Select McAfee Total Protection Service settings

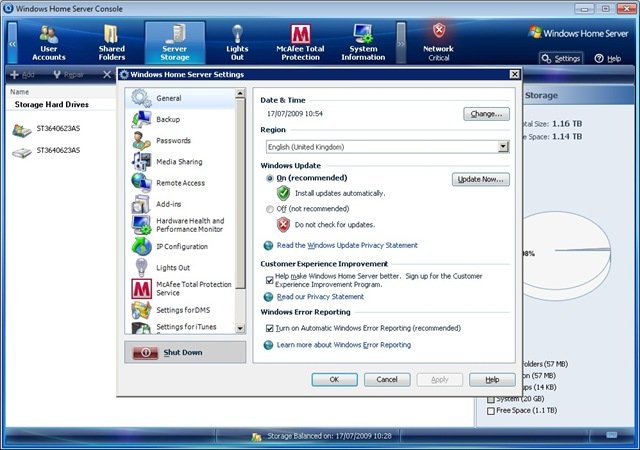[x=180, y=289]
